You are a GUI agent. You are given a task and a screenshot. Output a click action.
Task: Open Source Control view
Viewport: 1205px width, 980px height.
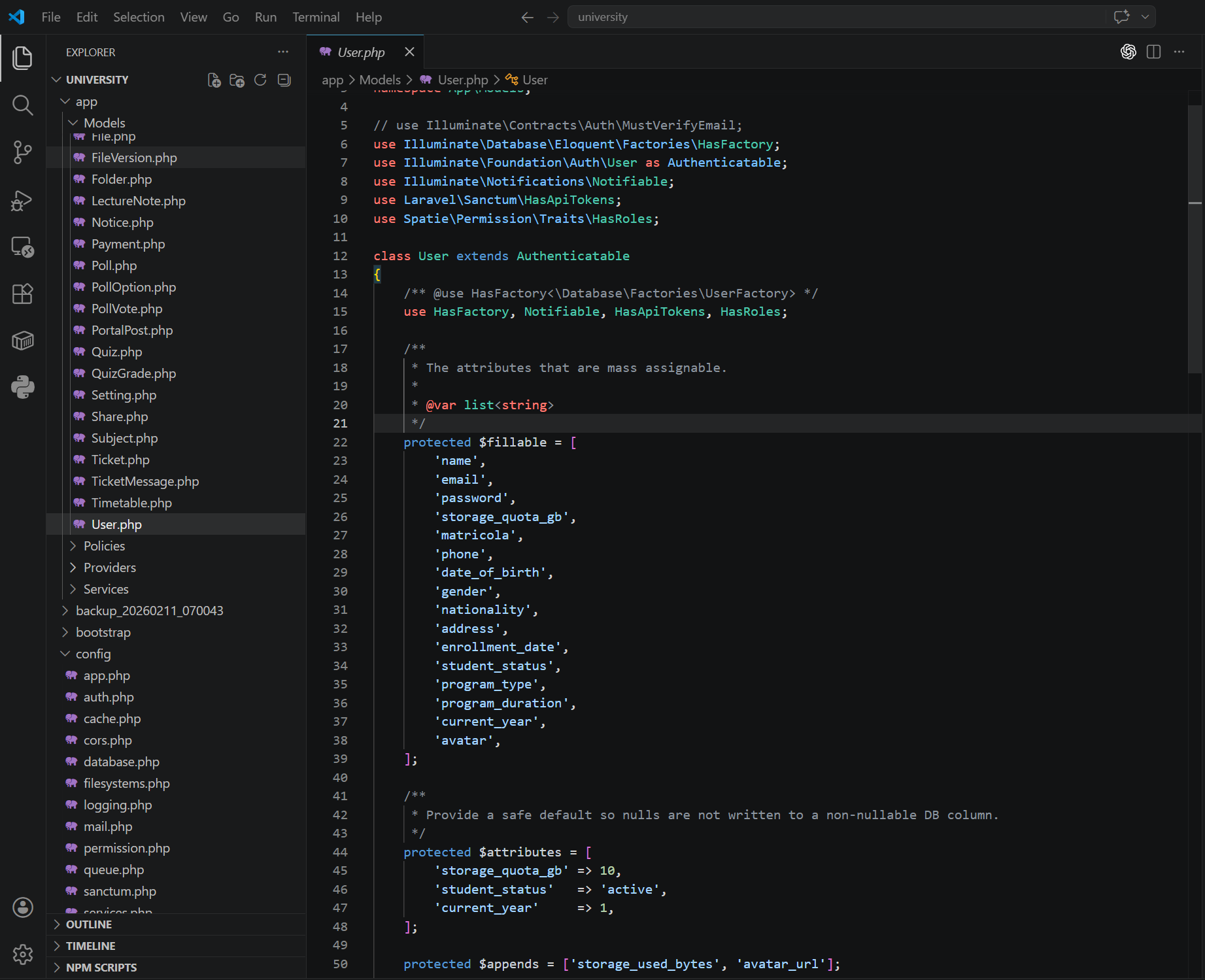coord(23,152)
